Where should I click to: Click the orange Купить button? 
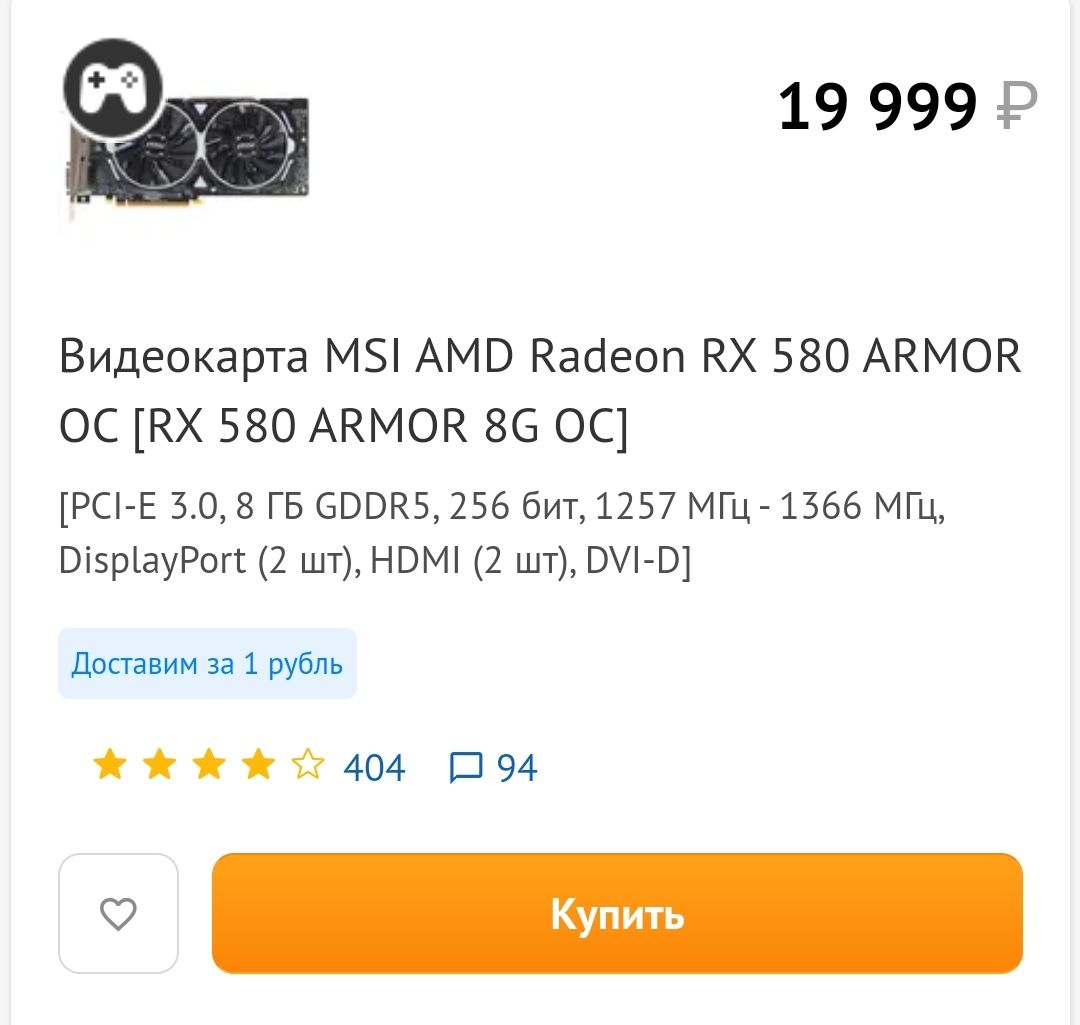pyautogui.click(x=617, y=913)
